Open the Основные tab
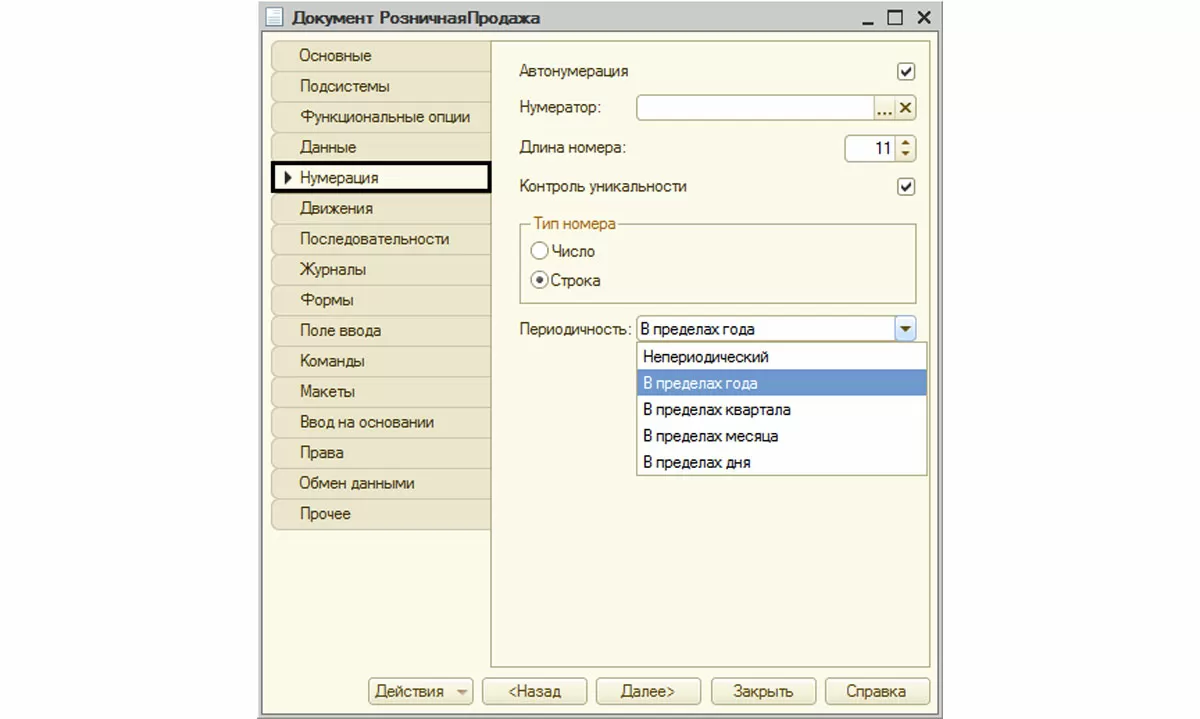This screenshot has height=719, width=1200. (x=335, y=56)
